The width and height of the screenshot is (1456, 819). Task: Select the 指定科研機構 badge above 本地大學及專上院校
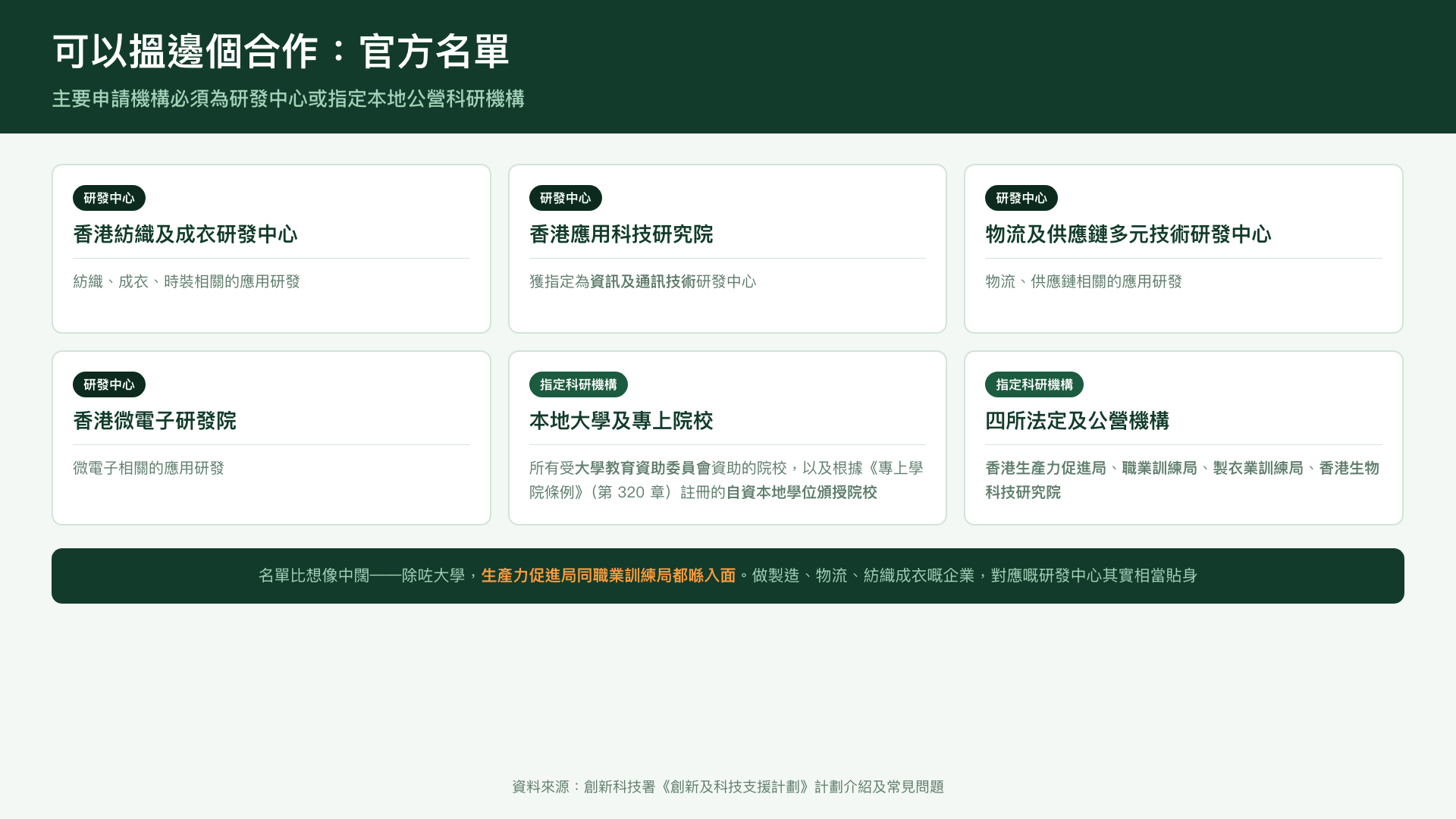tap(579, 384)
